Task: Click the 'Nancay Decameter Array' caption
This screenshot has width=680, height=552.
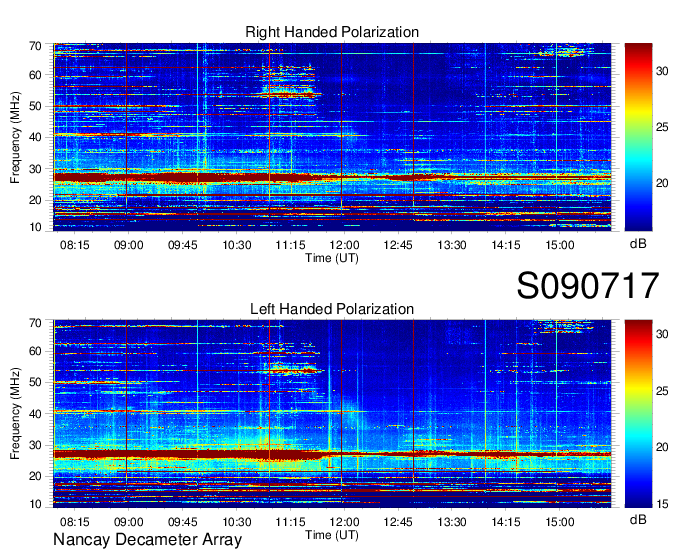Action: coord(147,540)
